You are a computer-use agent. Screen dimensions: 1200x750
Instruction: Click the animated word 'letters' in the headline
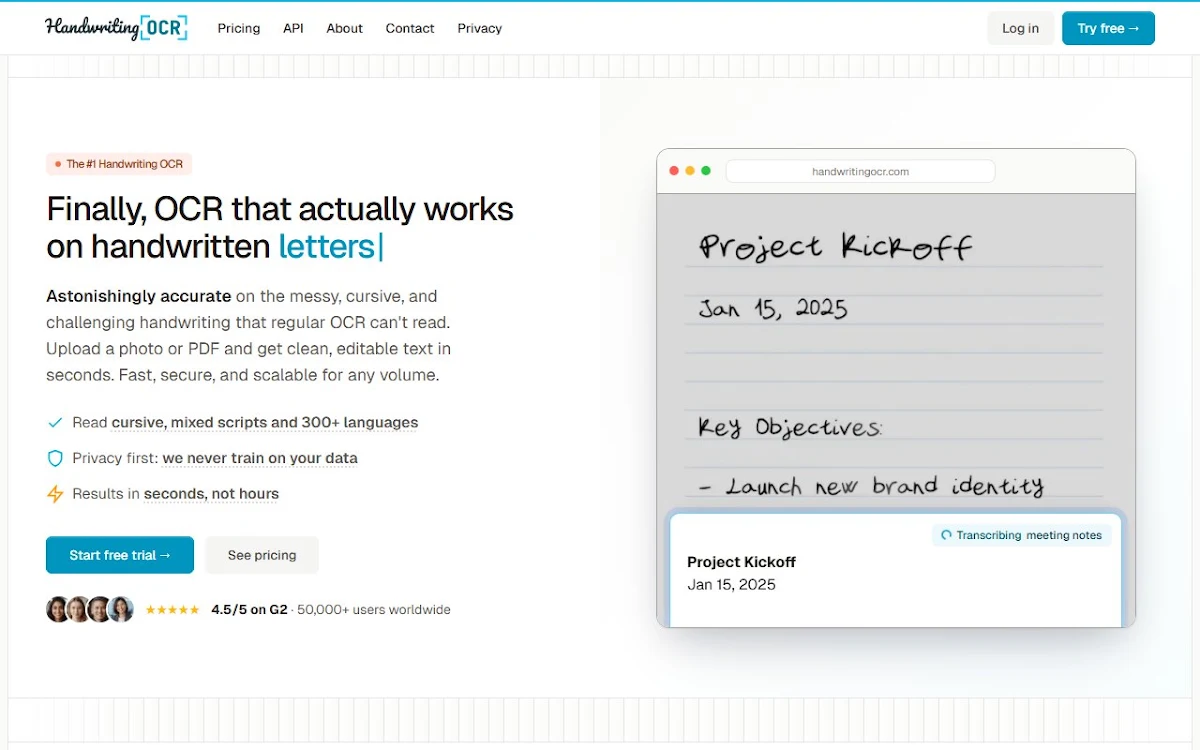[327, 246]
